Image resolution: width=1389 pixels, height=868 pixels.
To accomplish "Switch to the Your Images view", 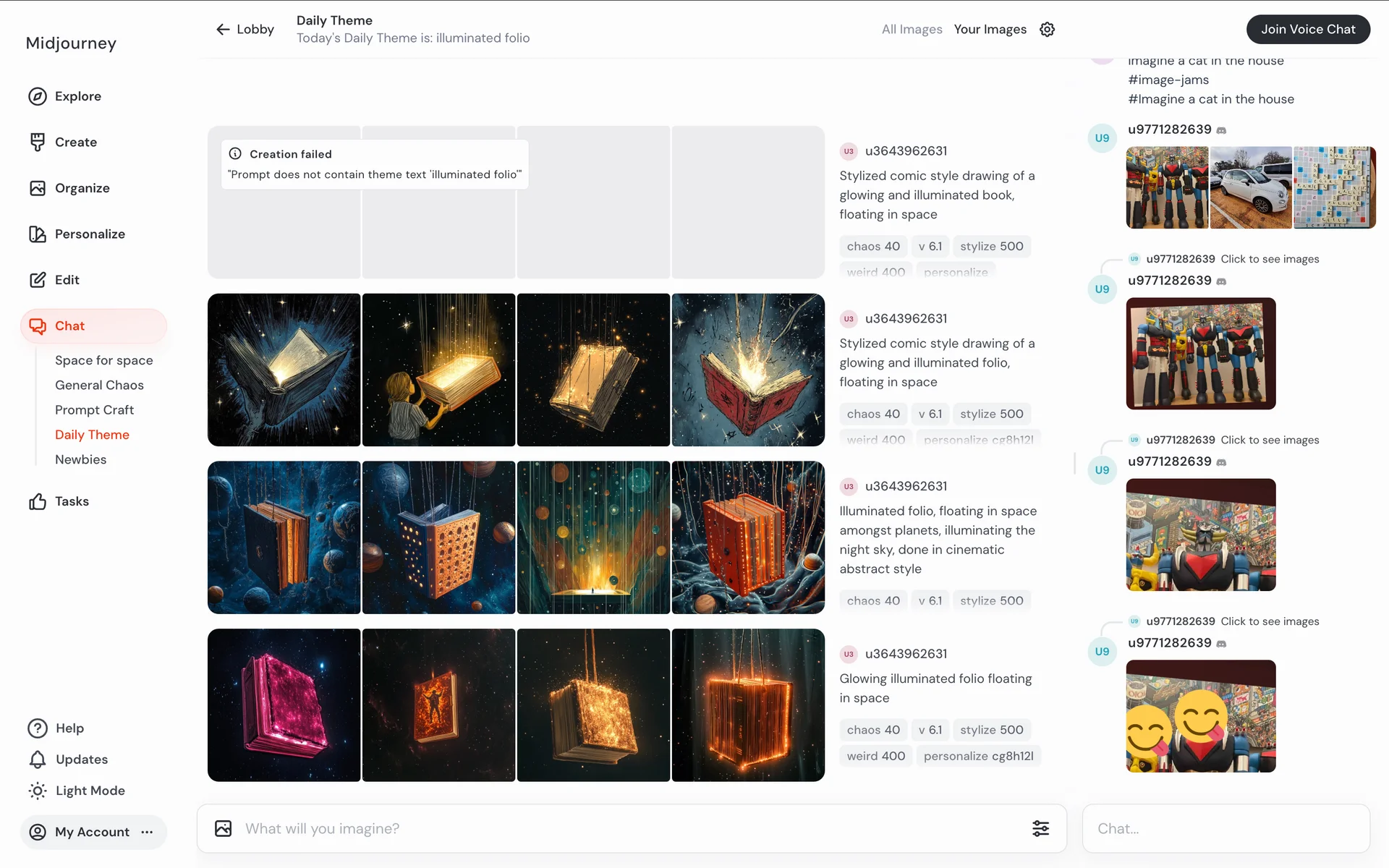I will [x=990, y=30].
